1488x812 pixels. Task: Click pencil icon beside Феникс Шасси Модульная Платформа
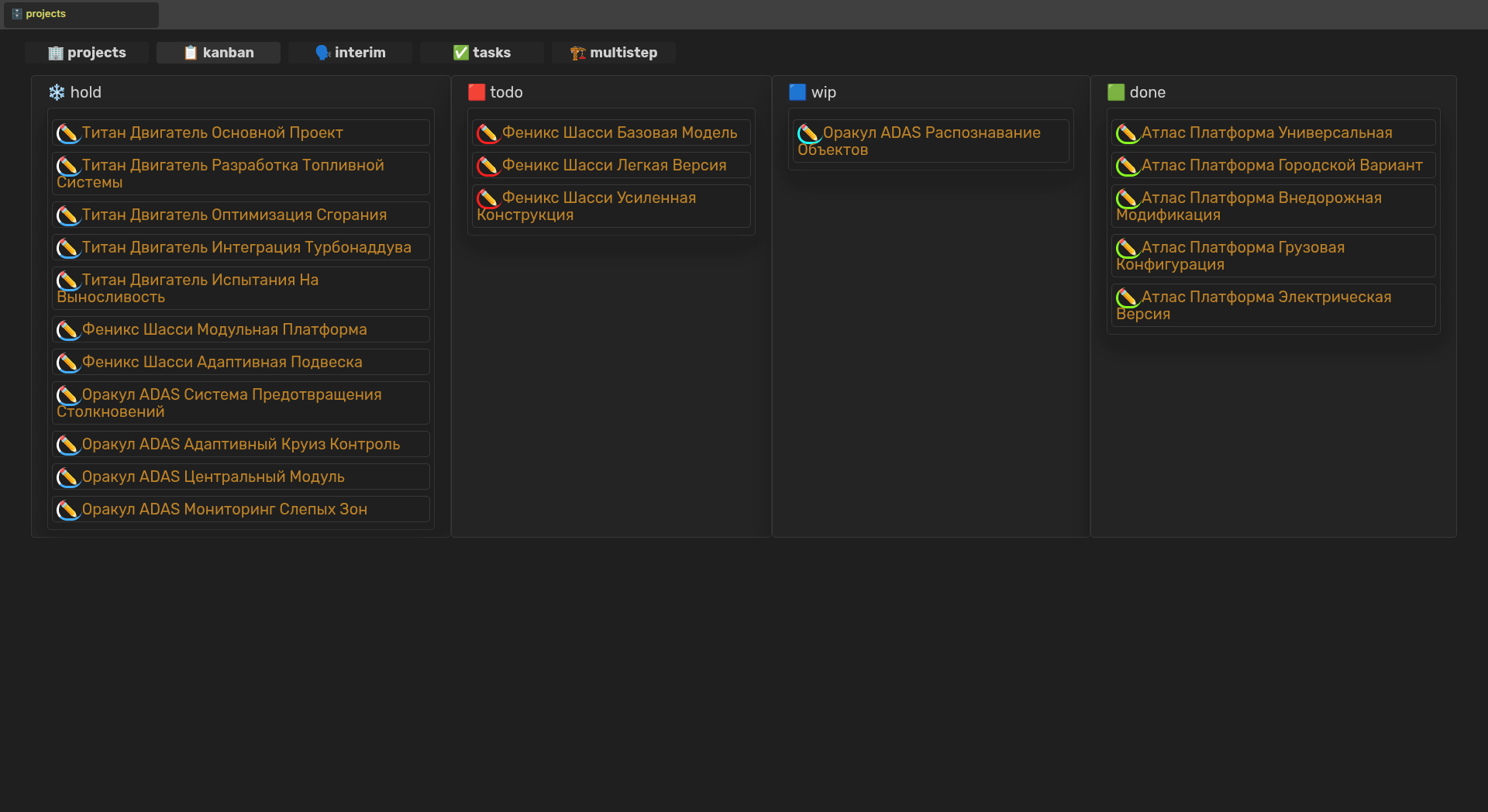coord(68,330)
